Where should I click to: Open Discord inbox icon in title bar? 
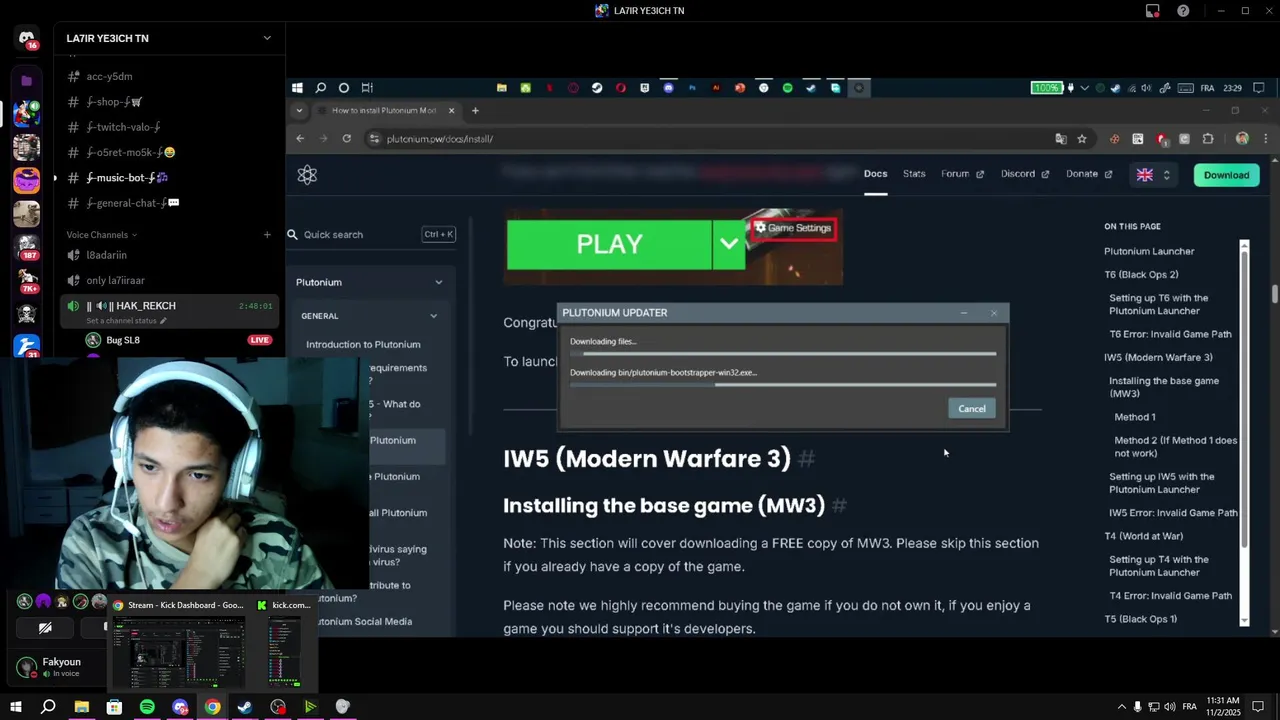click(x=1153, y=11)
